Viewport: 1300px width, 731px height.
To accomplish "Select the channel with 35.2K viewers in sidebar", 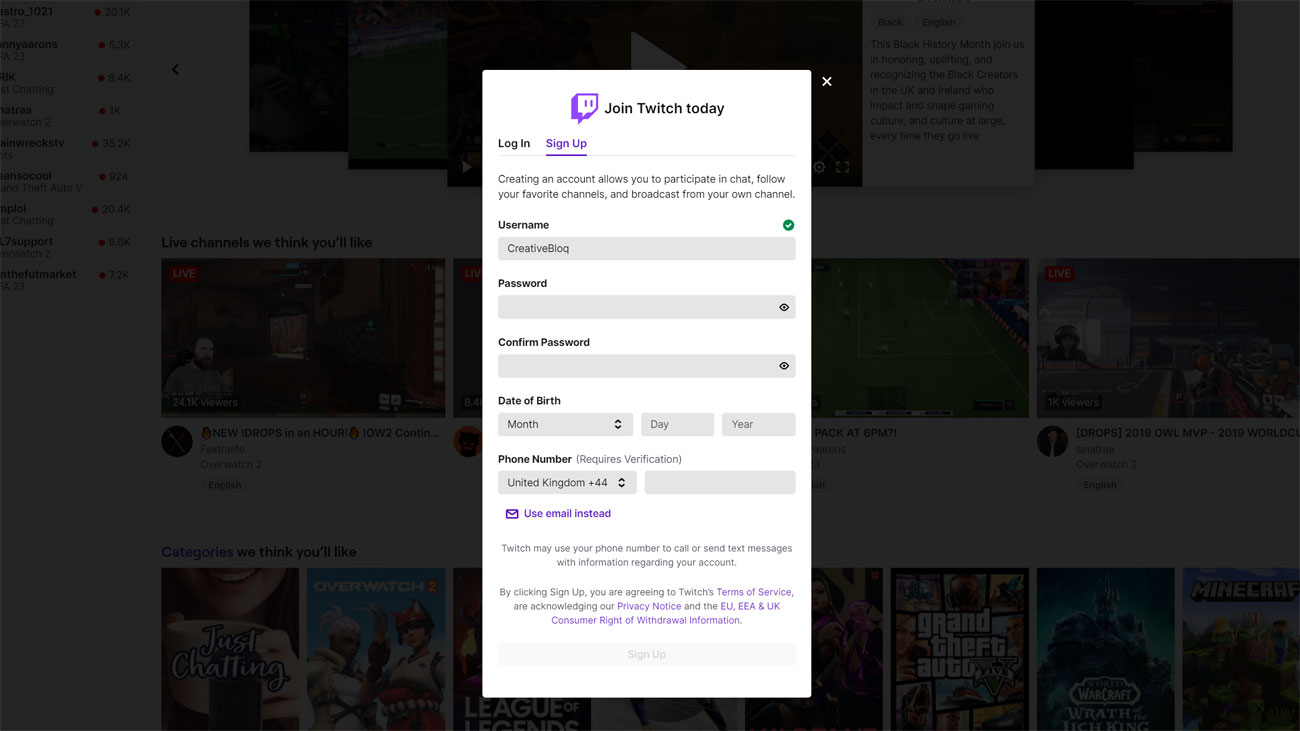I will click(65, 148).
